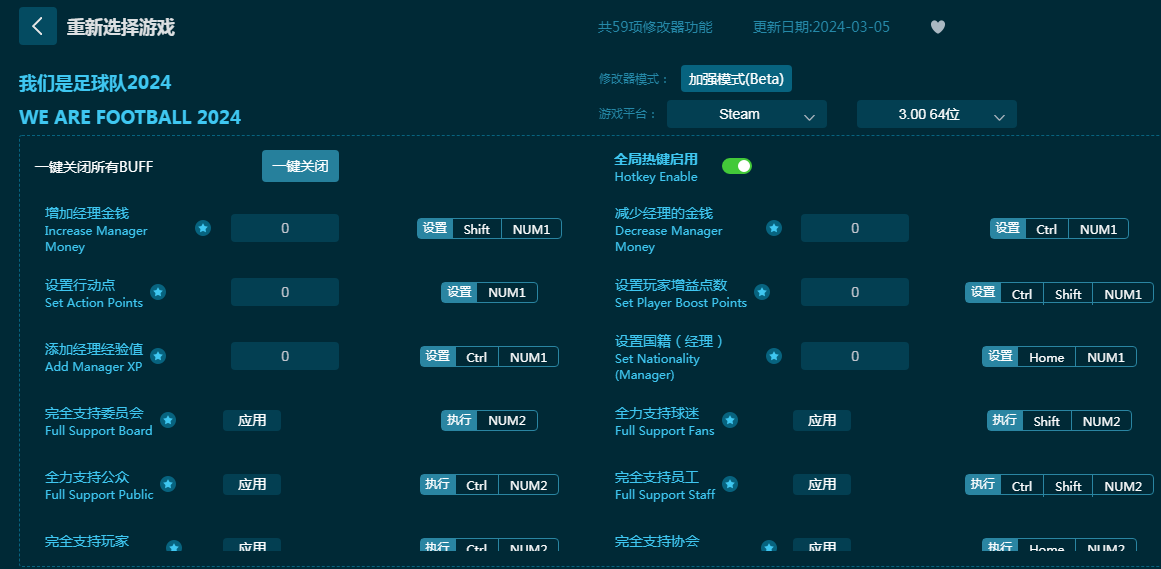The width and height of the screenshot is (1161, 569).
Task: Click the heart favorite icon
Action: (x=937, y=27)
